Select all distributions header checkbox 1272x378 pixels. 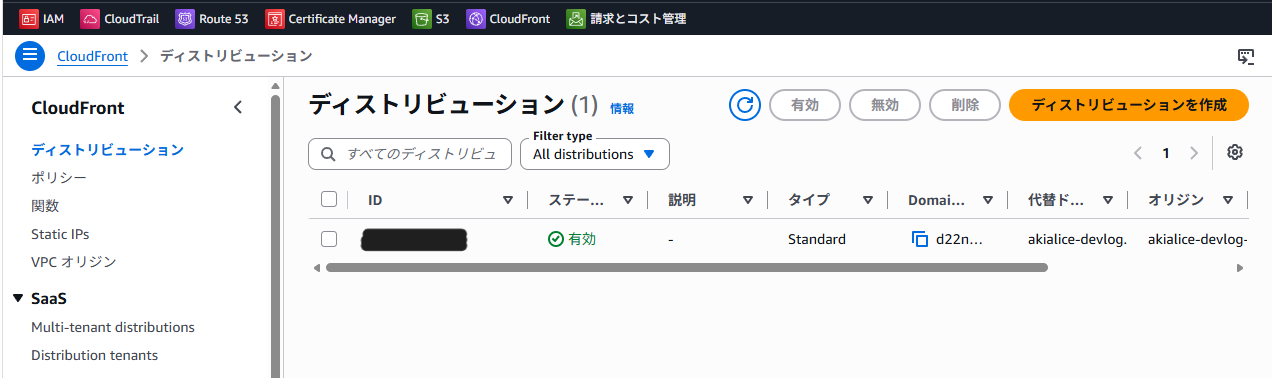(x=329, y=199)
